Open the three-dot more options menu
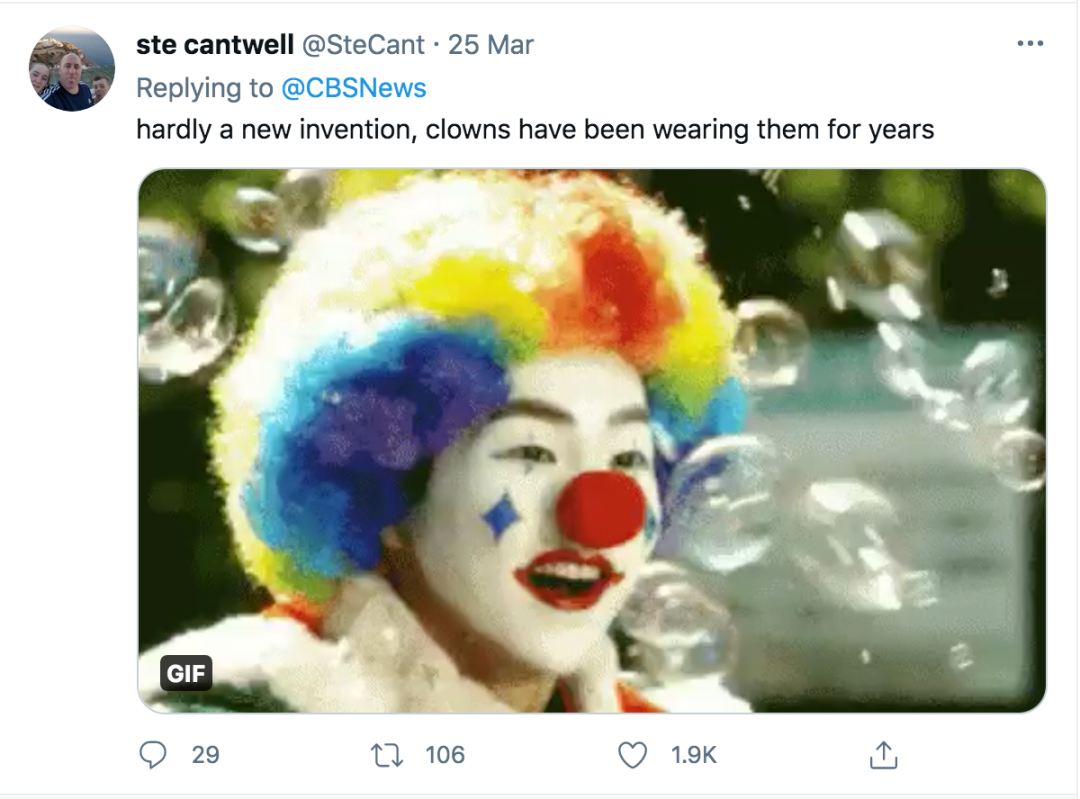Viewport: 1080px width, 799px height. coord(1029,44)
